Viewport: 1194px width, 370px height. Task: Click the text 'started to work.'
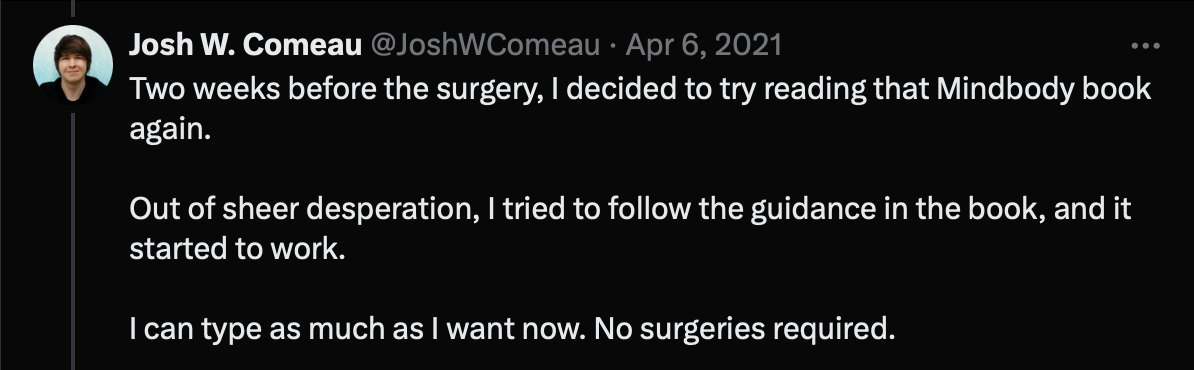point(237,249)
